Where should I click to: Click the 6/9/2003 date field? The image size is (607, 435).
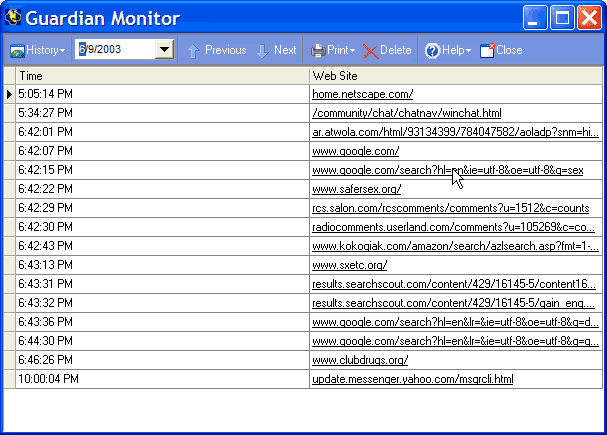point(116,50)
